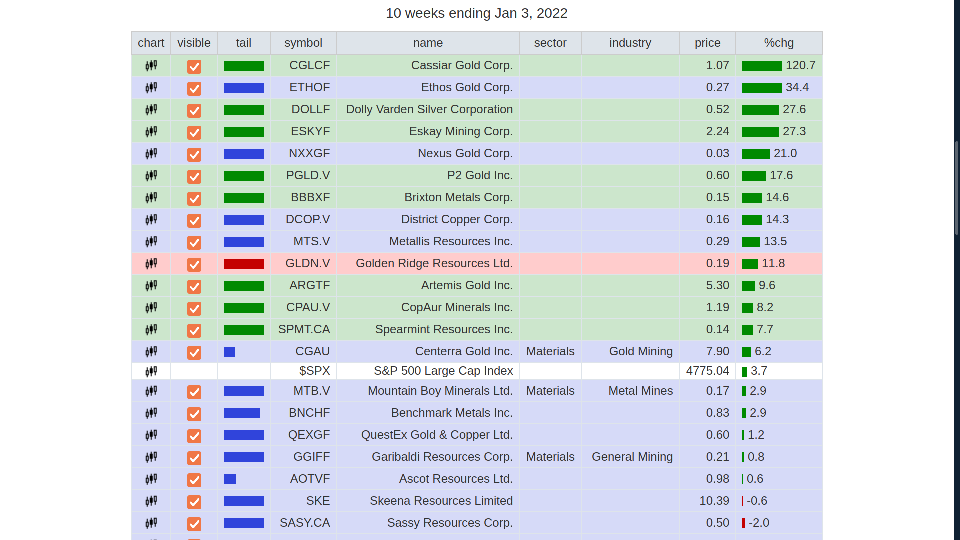The image size is (960, 540).
Task: Disable visible checkbox for Sassy Resources Corp.
Action: (x=194, y=524)
